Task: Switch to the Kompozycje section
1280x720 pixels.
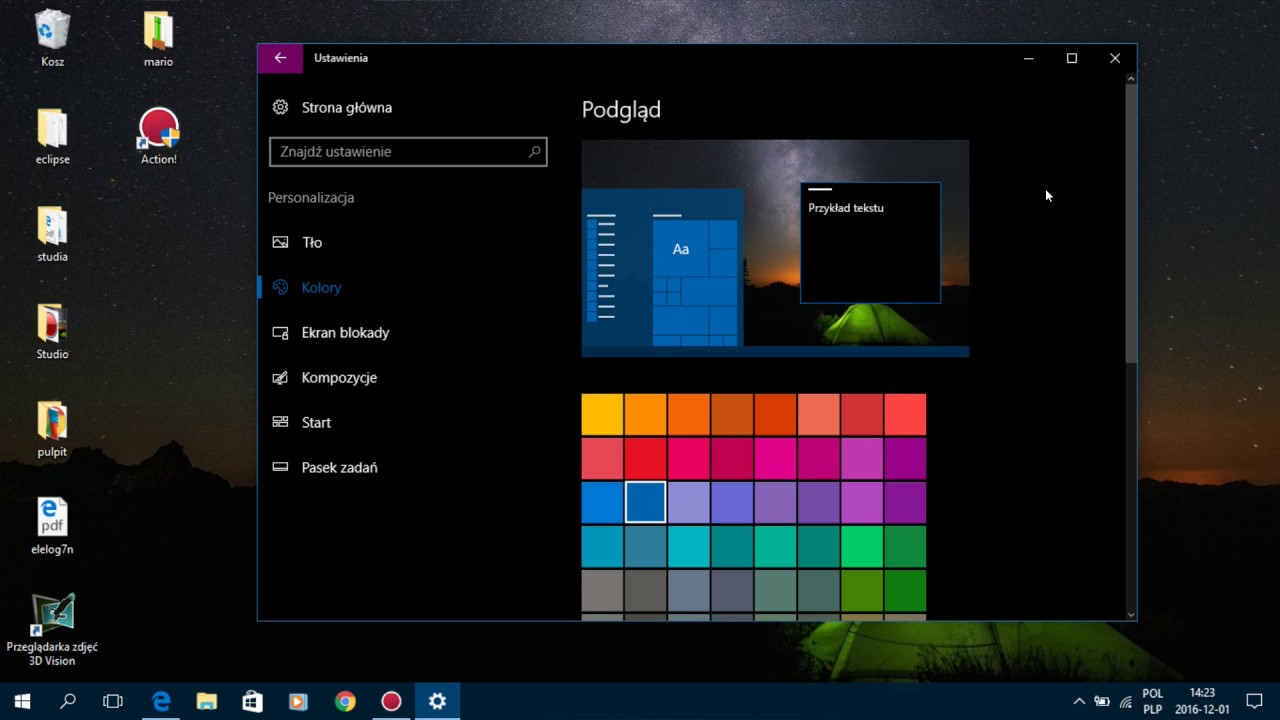Action: click(325, 377)
